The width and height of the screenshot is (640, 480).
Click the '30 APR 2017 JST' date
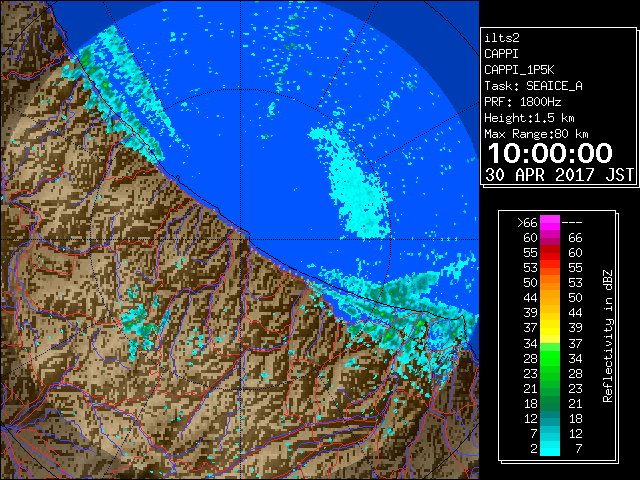click(x=559, y=175)
